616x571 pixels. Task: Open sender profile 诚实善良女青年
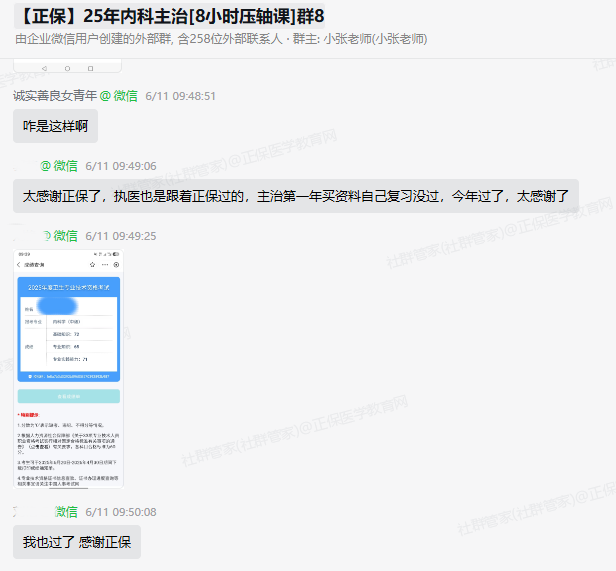pyautogui.click(x=55, y=96)
